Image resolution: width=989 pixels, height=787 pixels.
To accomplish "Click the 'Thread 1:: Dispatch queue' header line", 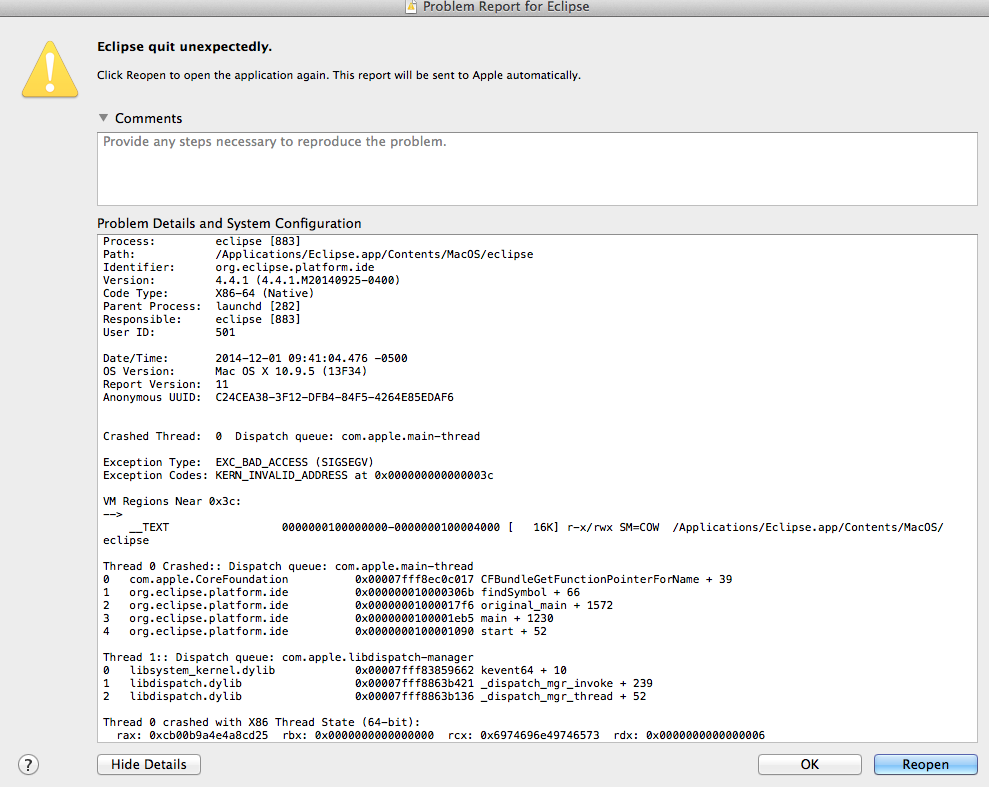I will pyautogui.click(x=288, y=657).
